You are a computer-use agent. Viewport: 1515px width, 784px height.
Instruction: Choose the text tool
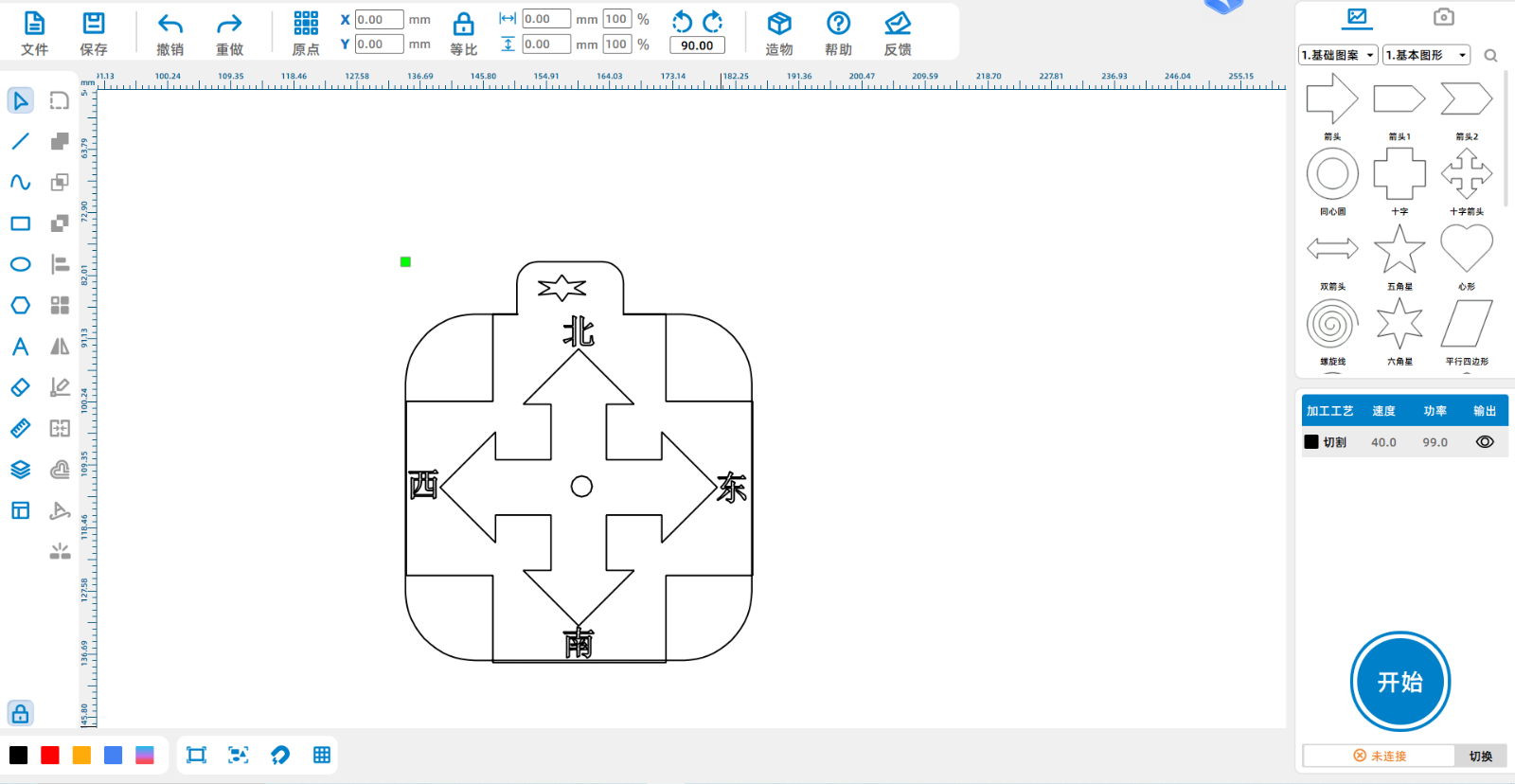[20, 347]
